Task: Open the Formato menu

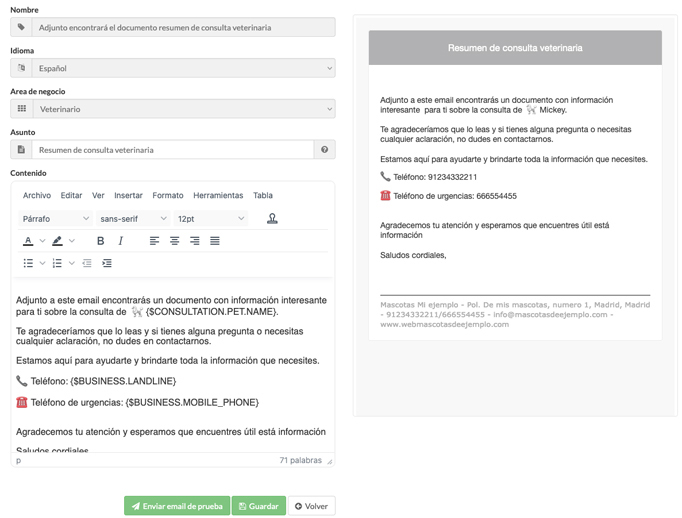Action: (x=168, y=195)
